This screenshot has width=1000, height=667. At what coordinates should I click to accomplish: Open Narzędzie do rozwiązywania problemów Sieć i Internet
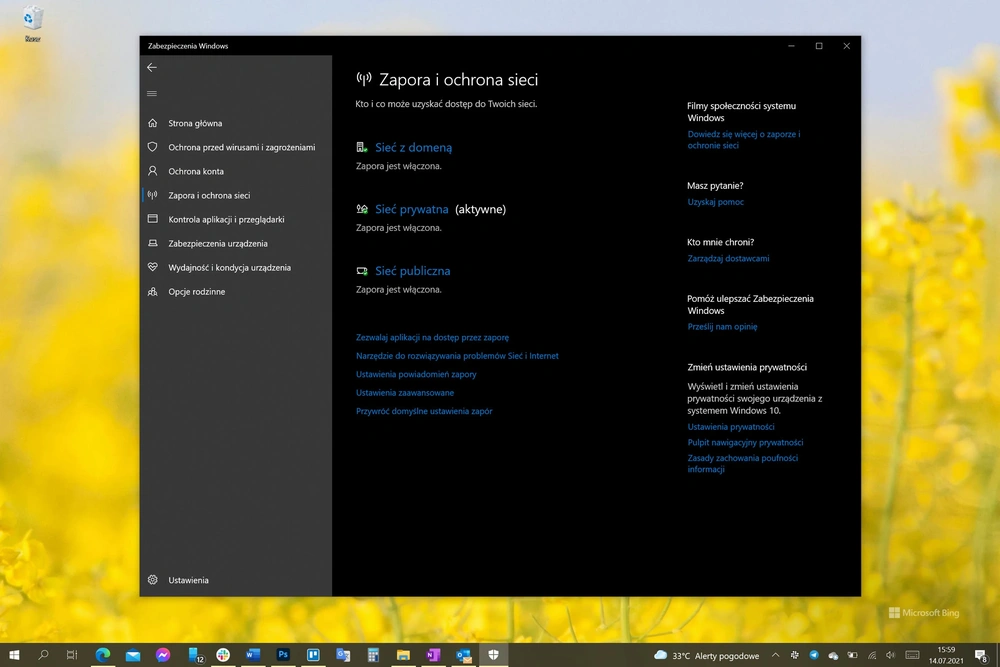click(457, 356)
